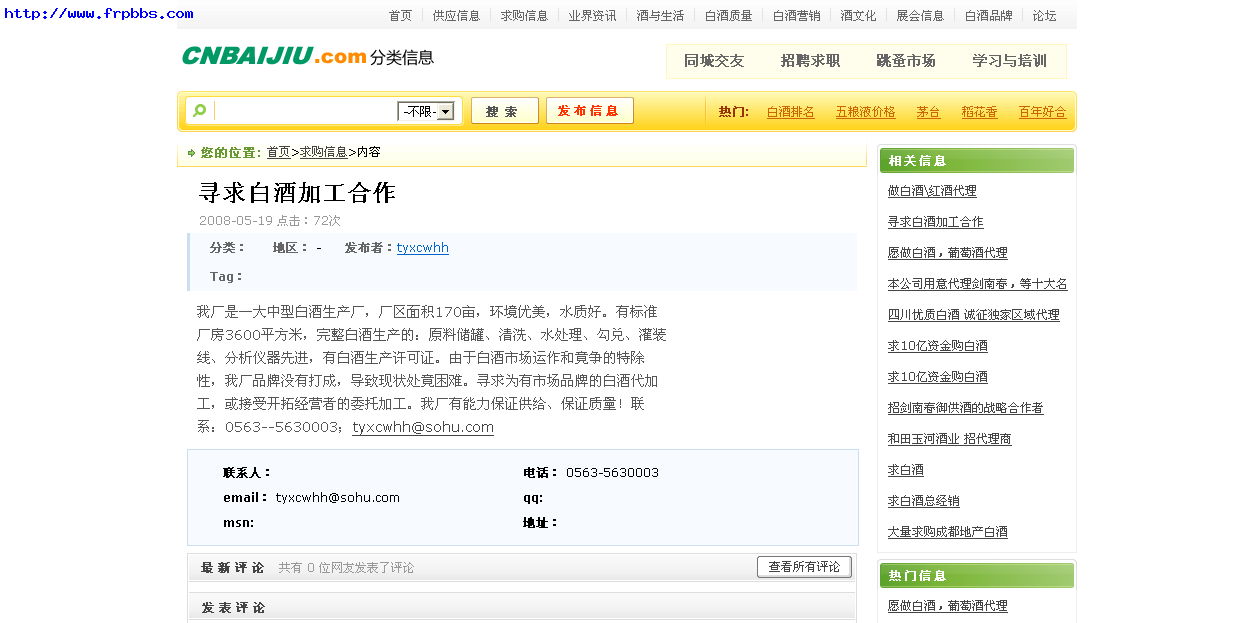Click the 茅台 hot topic link
The height and width of the screenshot is (623, 1255).
[927, 112]
